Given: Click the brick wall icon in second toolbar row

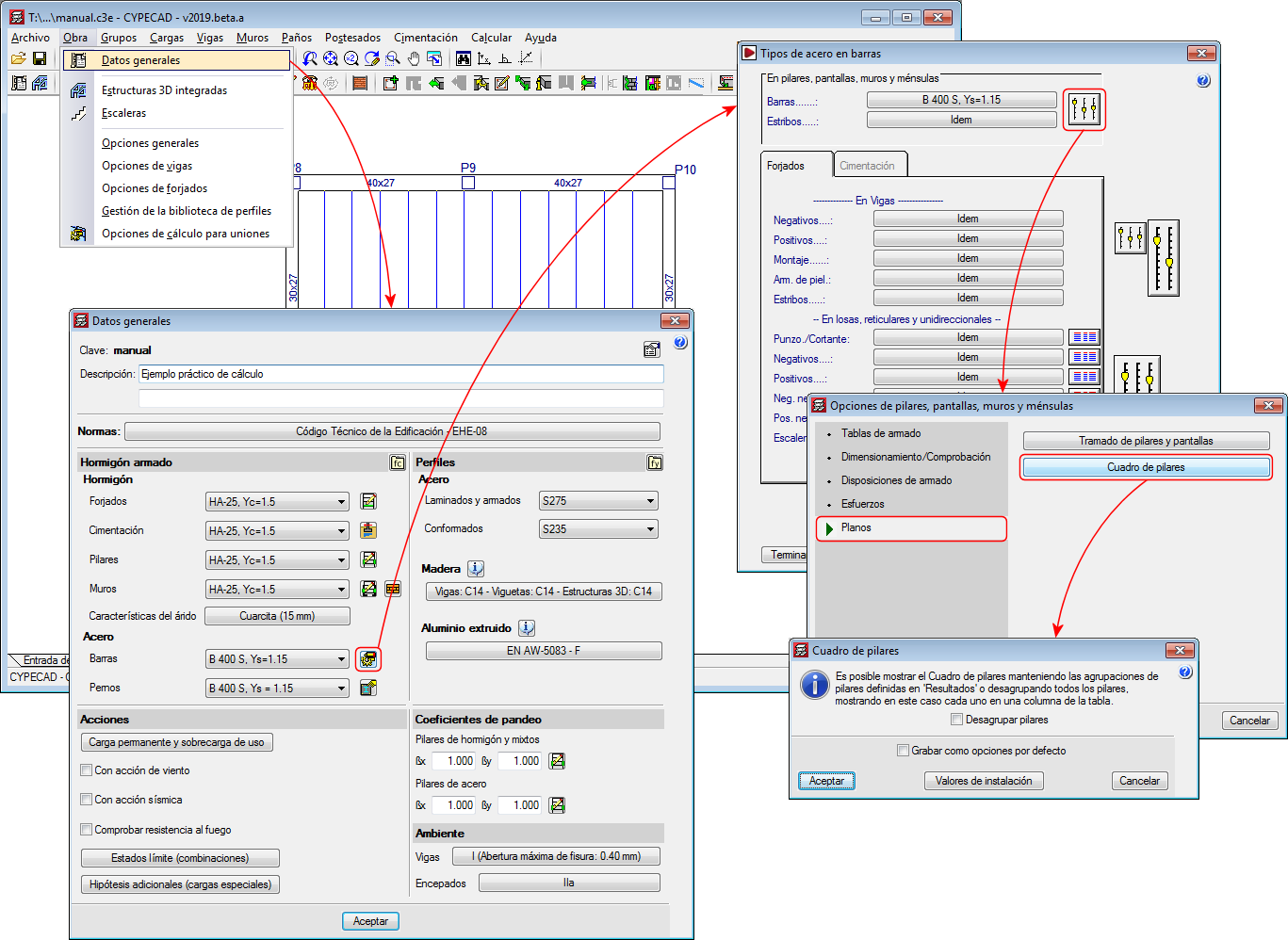Looking at the screenshot, I should coord(360,83).
